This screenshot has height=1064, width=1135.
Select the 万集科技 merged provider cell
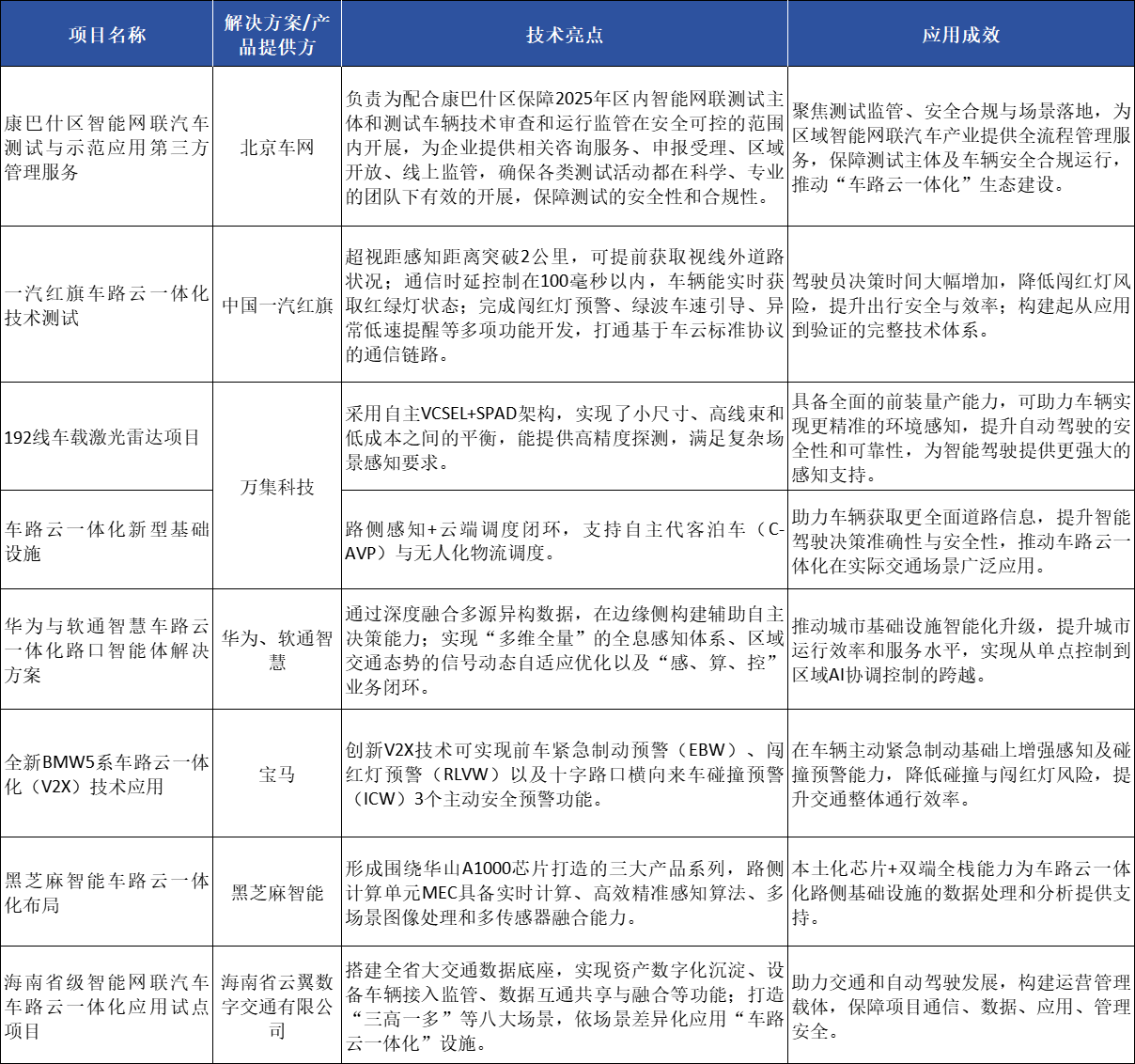[277, 486]
